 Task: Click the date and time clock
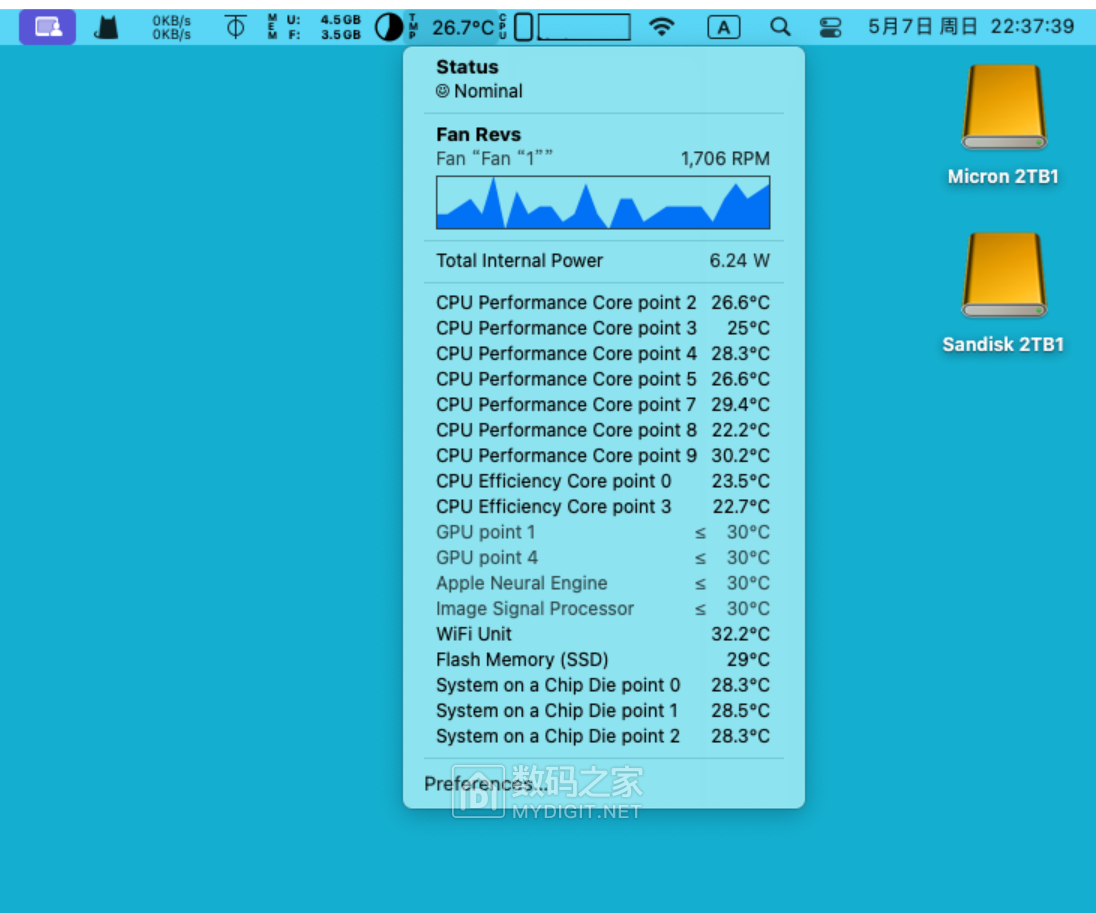pos(971,27)
